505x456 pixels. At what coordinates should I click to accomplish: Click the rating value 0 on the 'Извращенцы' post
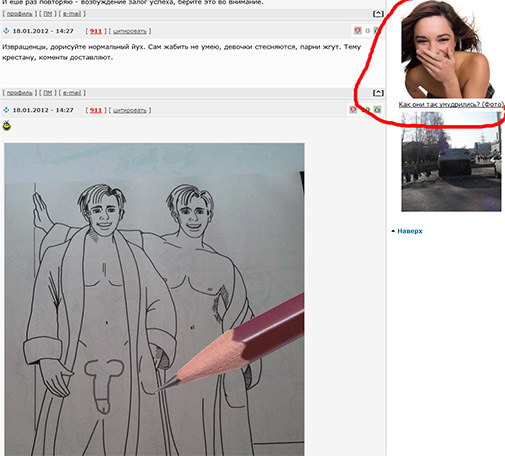coord(367,31)
